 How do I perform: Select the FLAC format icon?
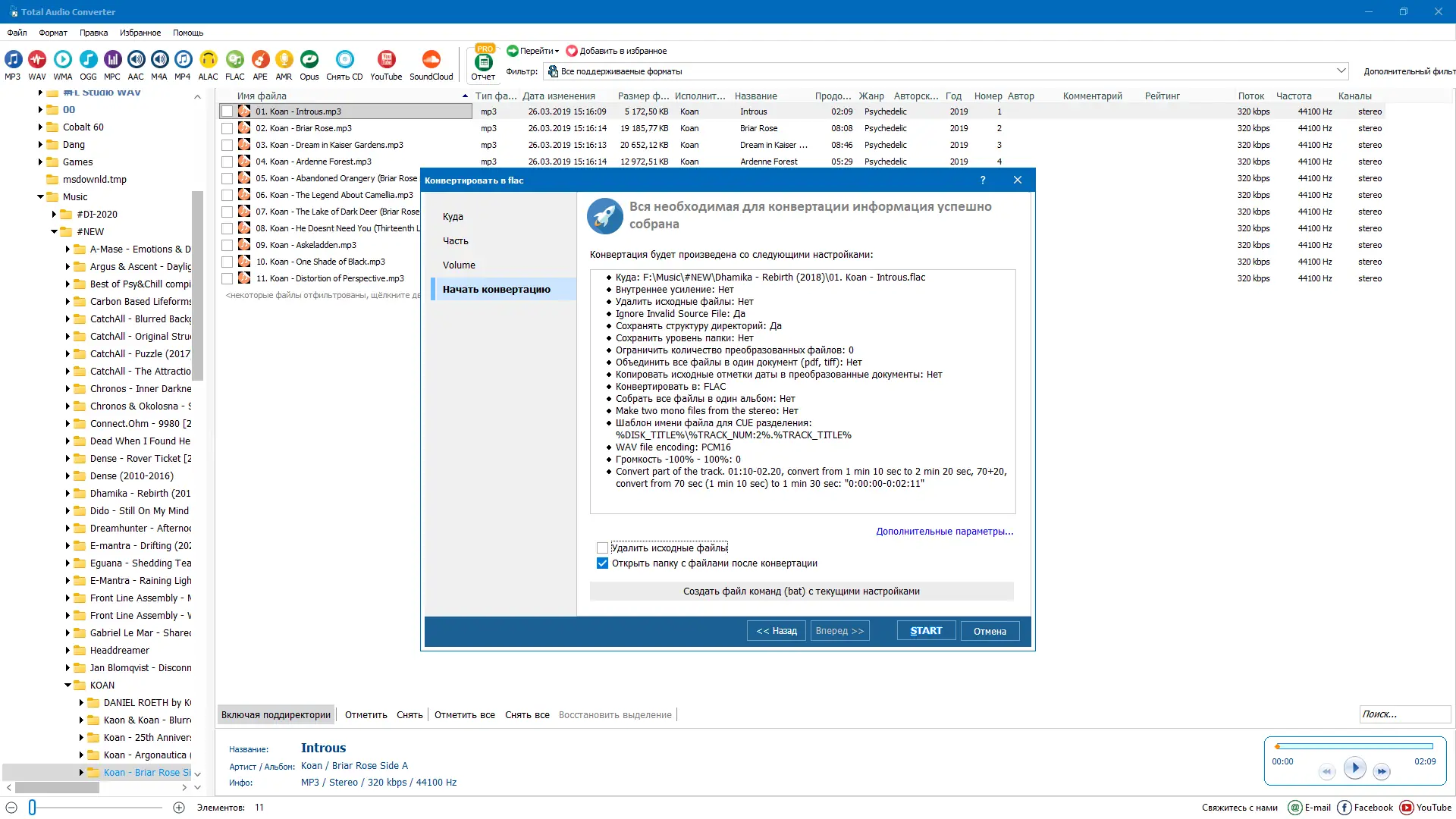click(235, 61)
